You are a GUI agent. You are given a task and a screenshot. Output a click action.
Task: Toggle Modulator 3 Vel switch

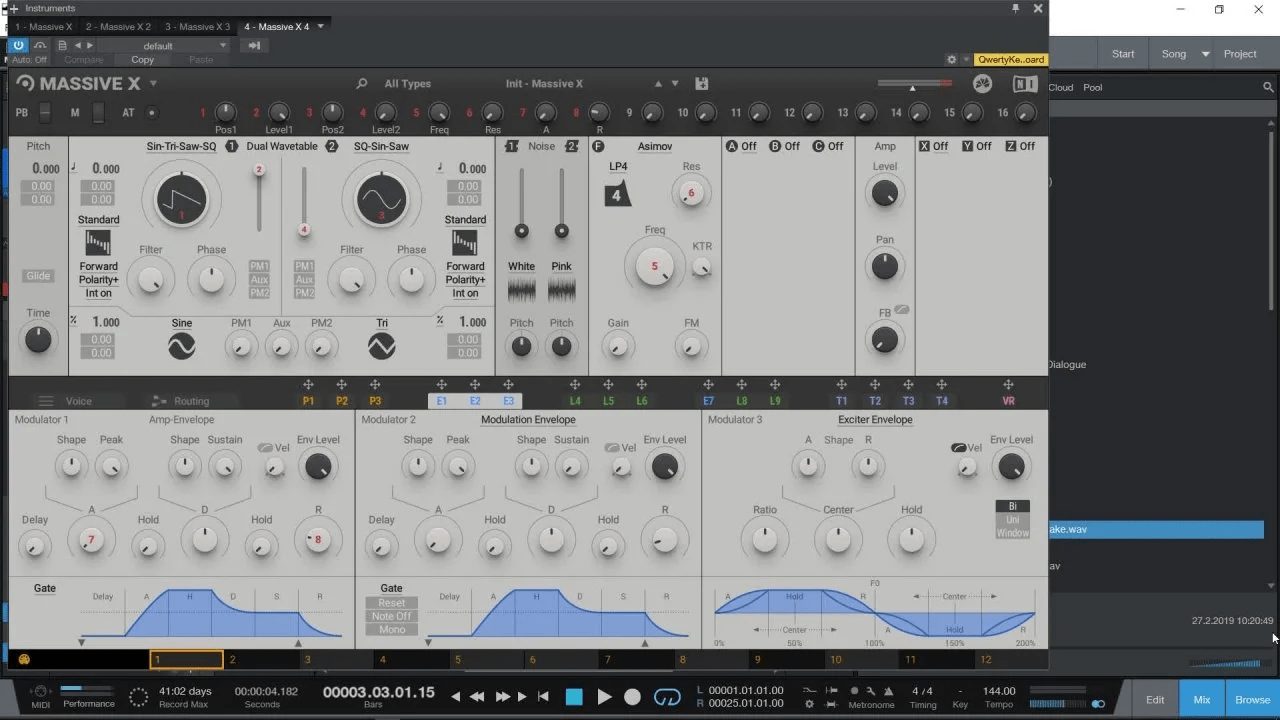(959, 448)
